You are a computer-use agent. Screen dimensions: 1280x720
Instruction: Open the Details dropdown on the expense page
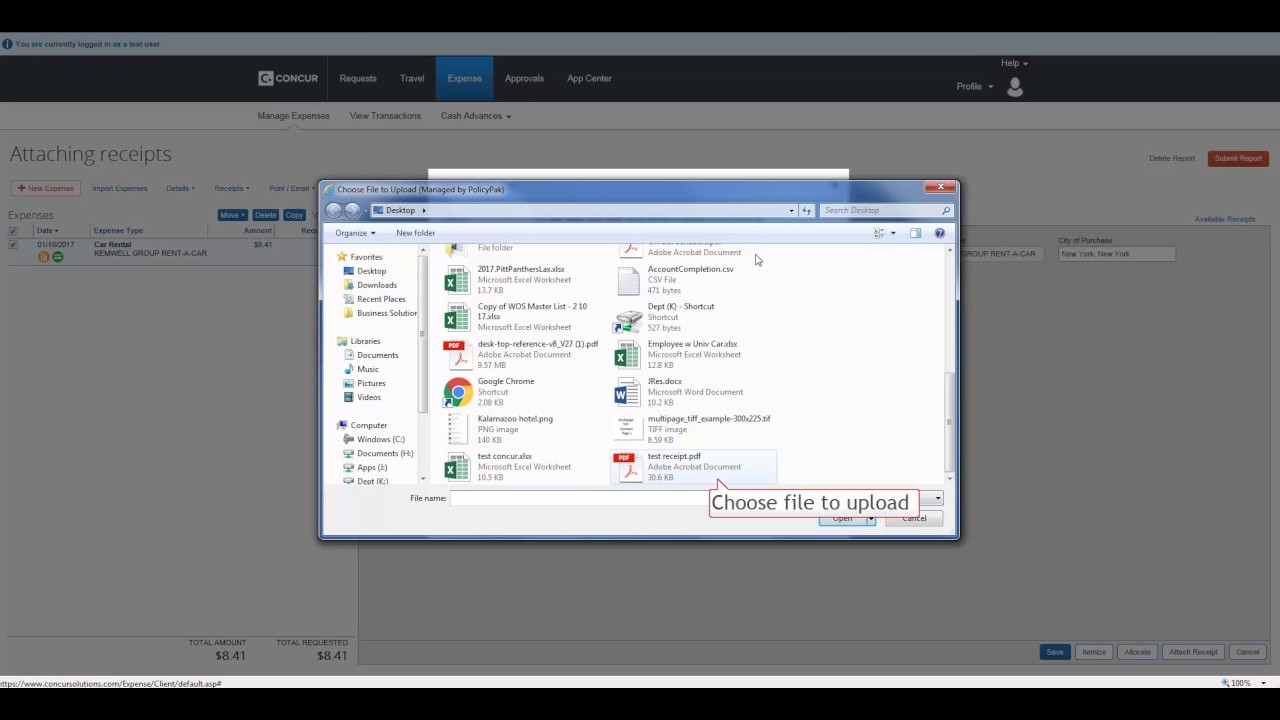tap(180, 188)
